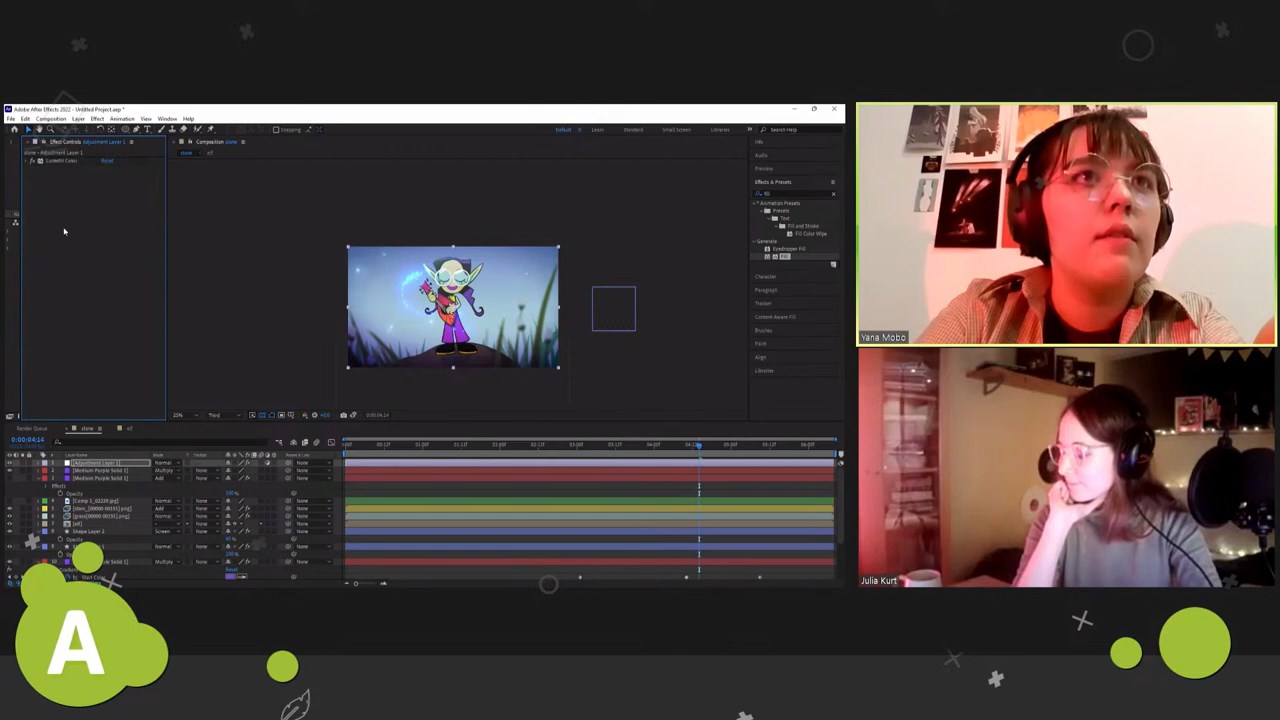1280x720 pixels.
Task: Expand layer 4 Comp 1 jpg
Action: 37,501
